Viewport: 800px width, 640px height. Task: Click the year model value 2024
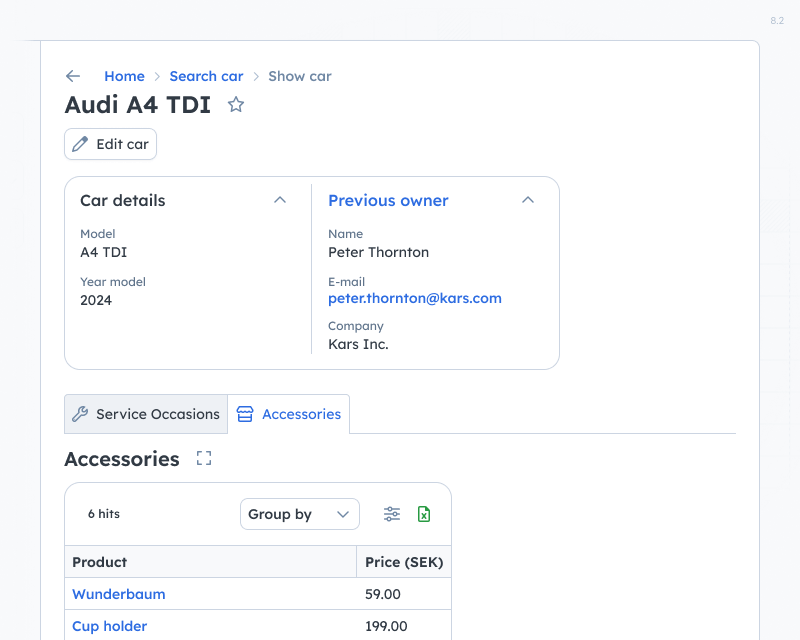point(96,300)
